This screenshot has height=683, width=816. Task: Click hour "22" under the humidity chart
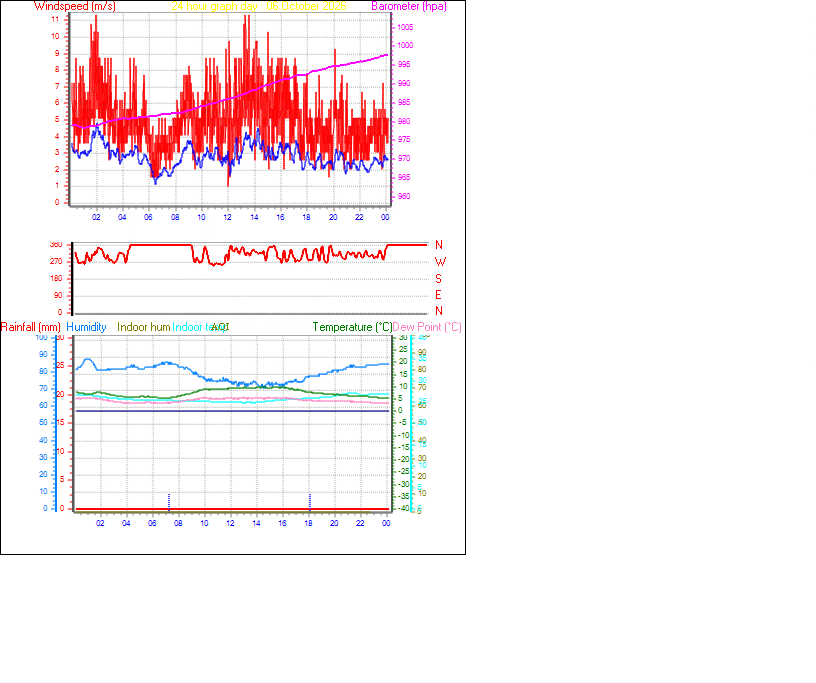360,523
